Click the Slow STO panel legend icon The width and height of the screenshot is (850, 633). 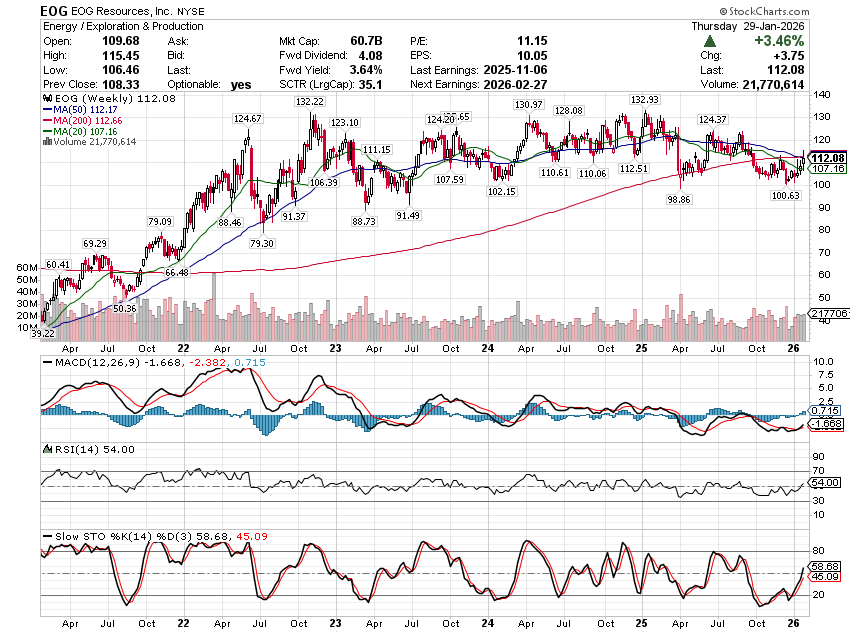point(46,537)
